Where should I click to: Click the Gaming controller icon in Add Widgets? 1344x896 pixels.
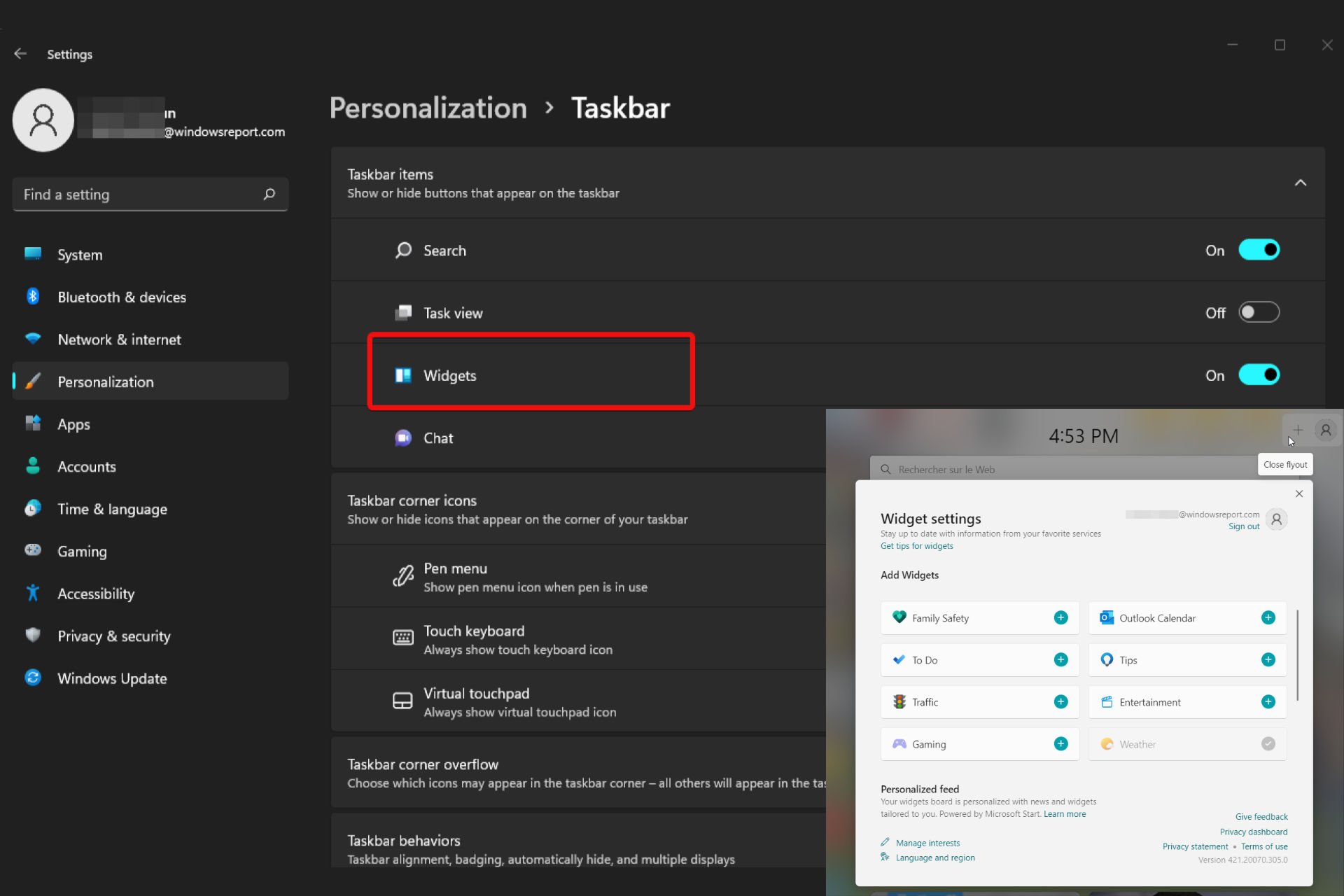(899, 743)
